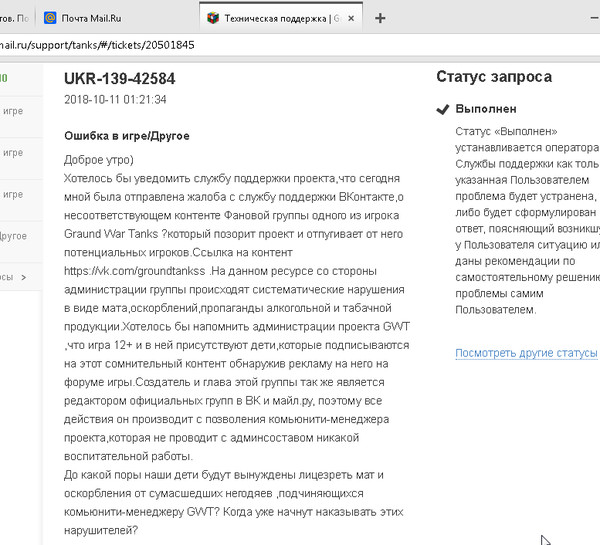Click ticket date 2018-10-11 01:21:34
Screen dimensions: 600x545
tap(115, 100)
